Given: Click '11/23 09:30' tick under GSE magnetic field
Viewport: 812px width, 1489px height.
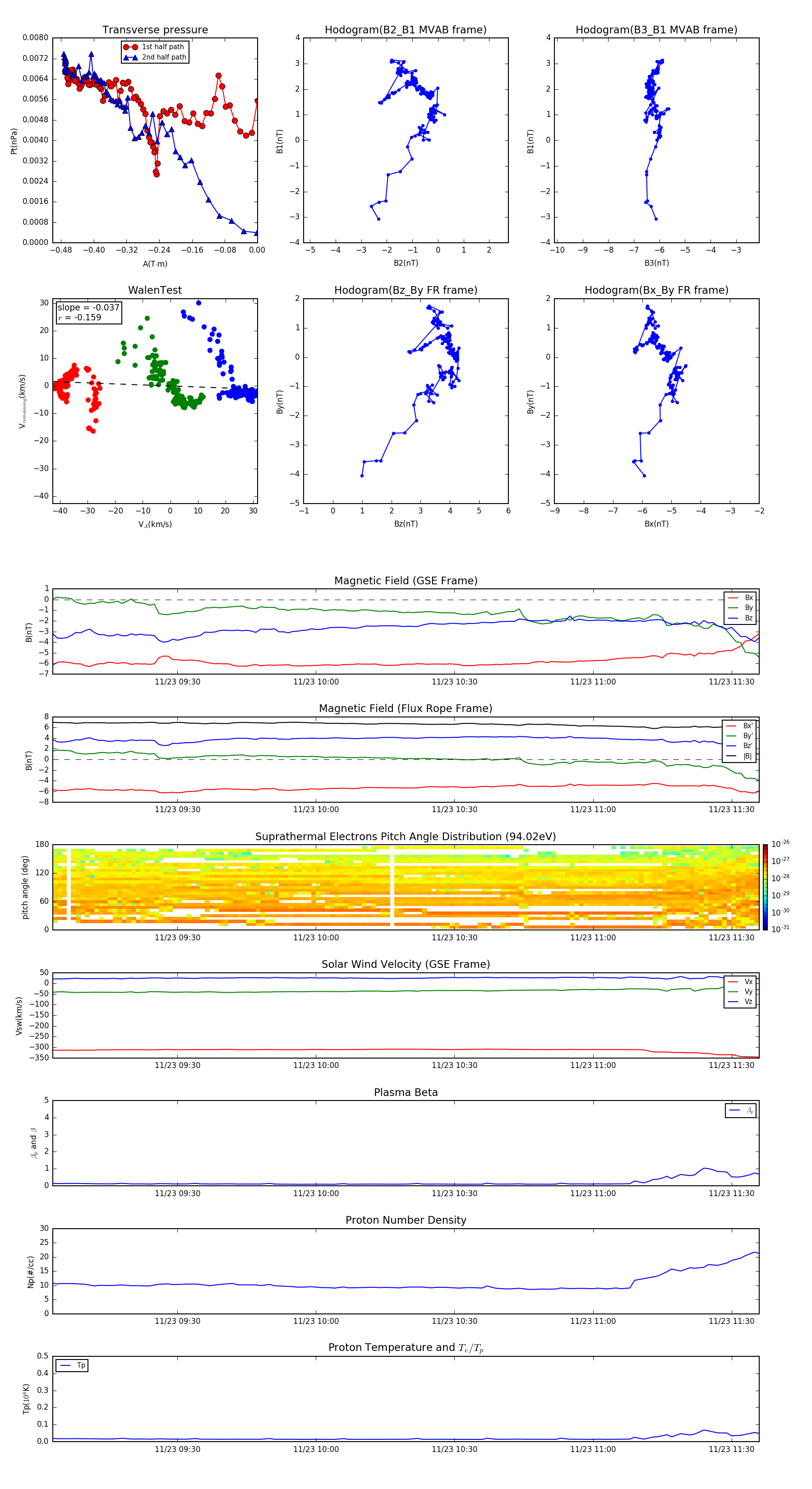Looking at the screenshot, I should click(x=177, y=682).
